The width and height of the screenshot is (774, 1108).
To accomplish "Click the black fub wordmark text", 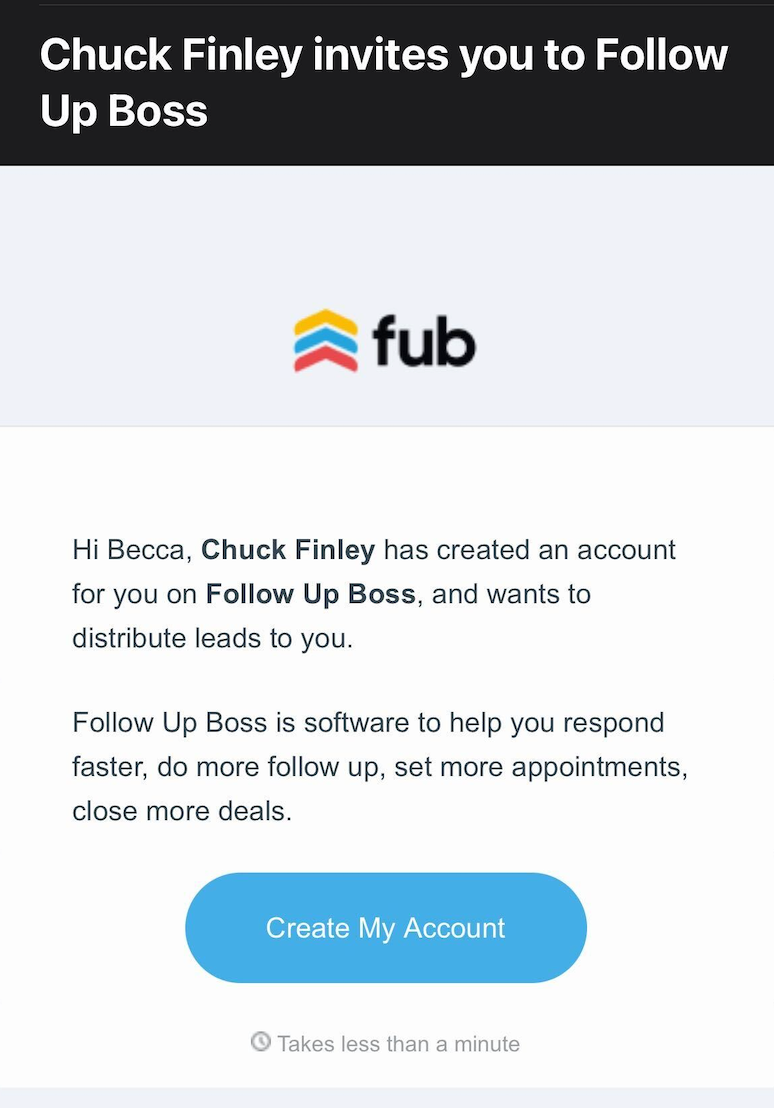I will 424,341.
